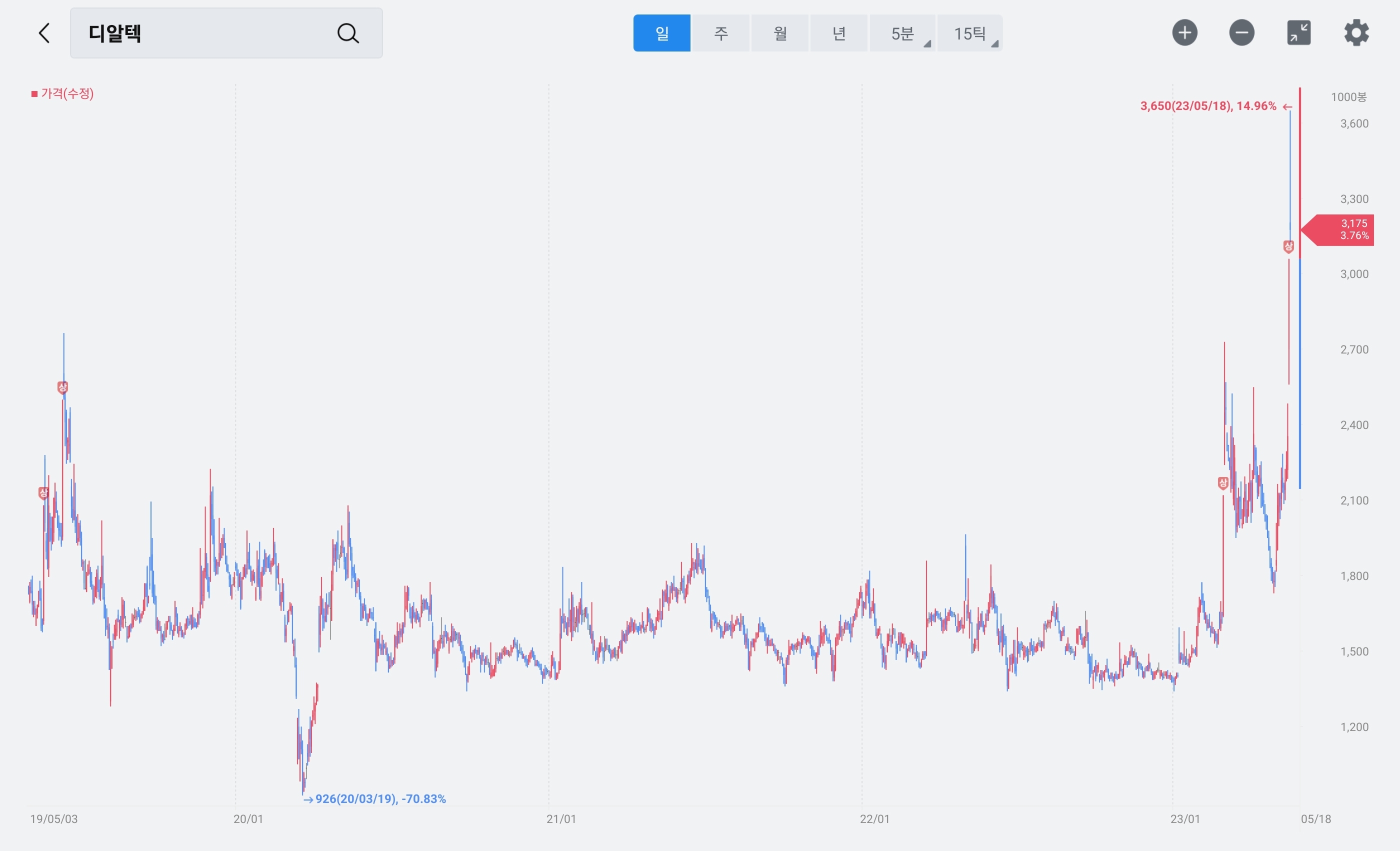1400x851 pixels.
Task: Click the magnifier search icon
Action: pyautogui.click(x=347, y=33)
